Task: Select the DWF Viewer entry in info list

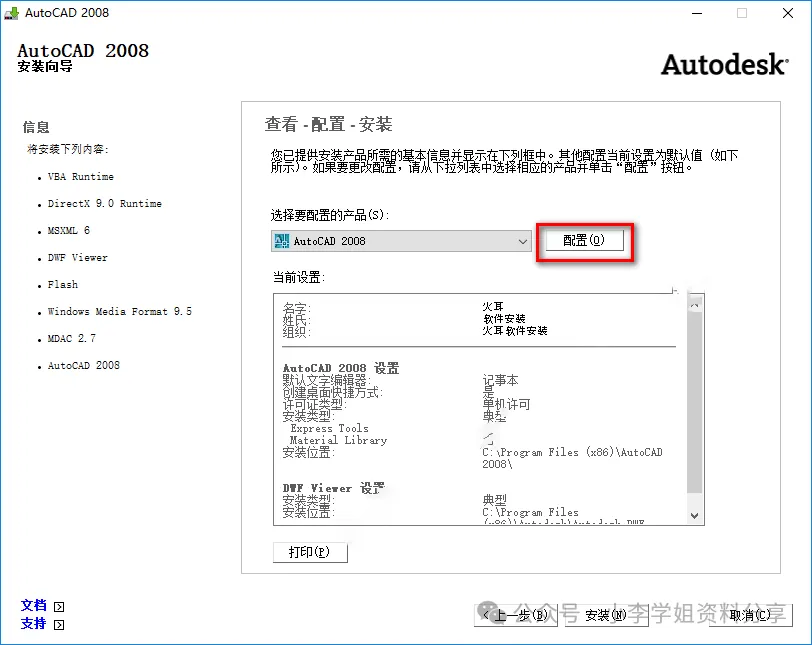Action: coord(78,258)
